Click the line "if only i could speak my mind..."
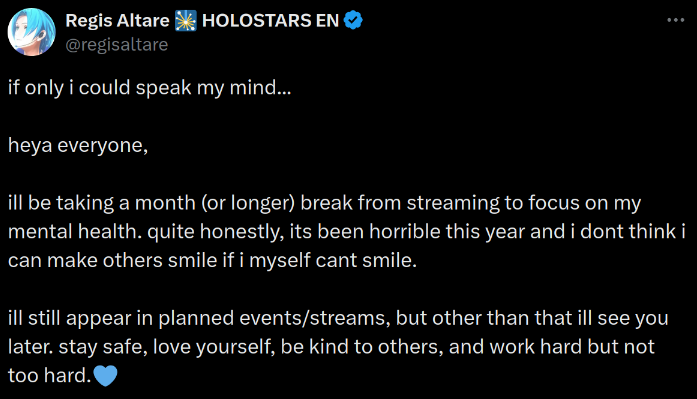 click(149, 88)
